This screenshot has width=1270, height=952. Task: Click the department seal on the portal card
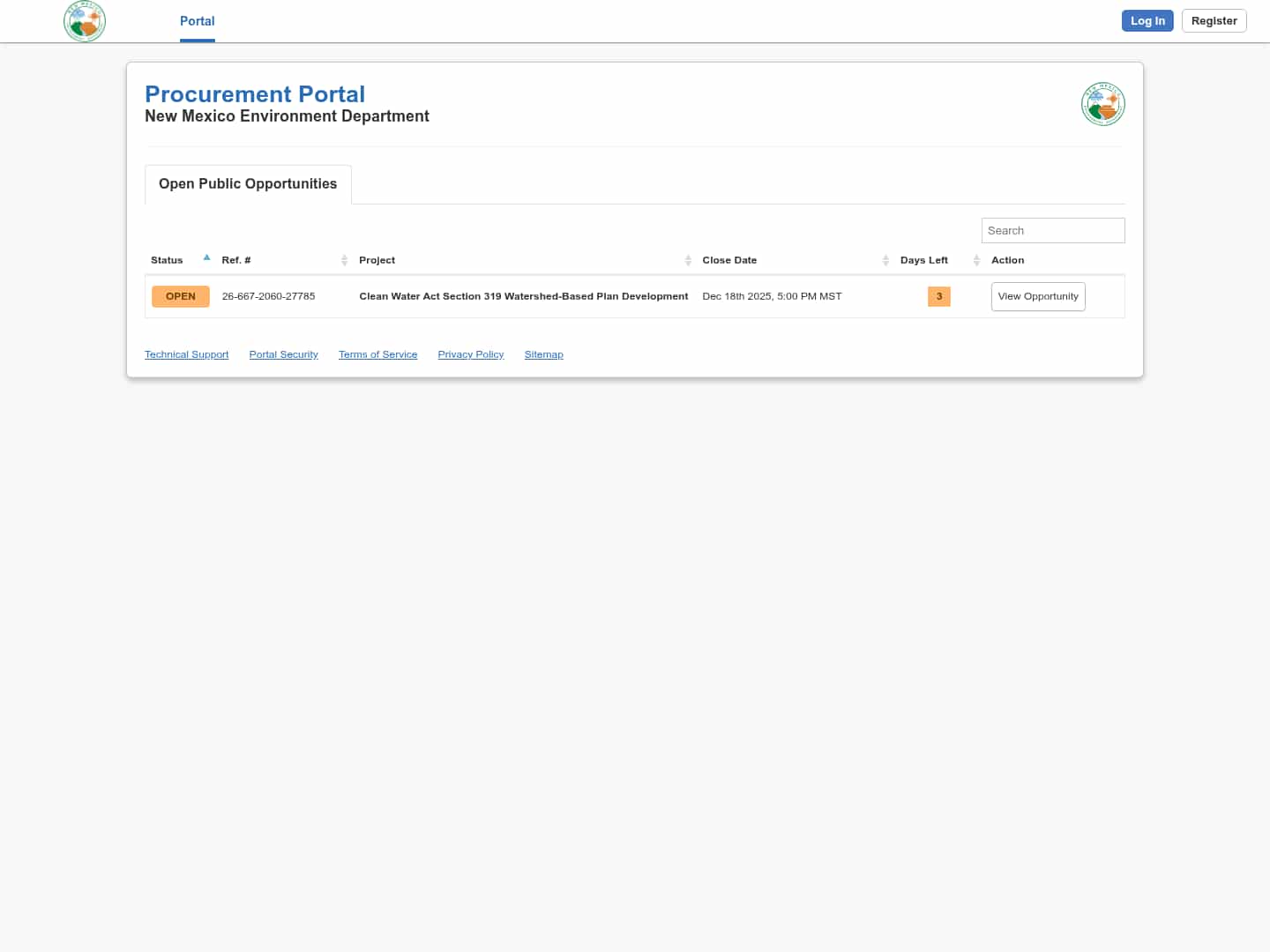1102,103
